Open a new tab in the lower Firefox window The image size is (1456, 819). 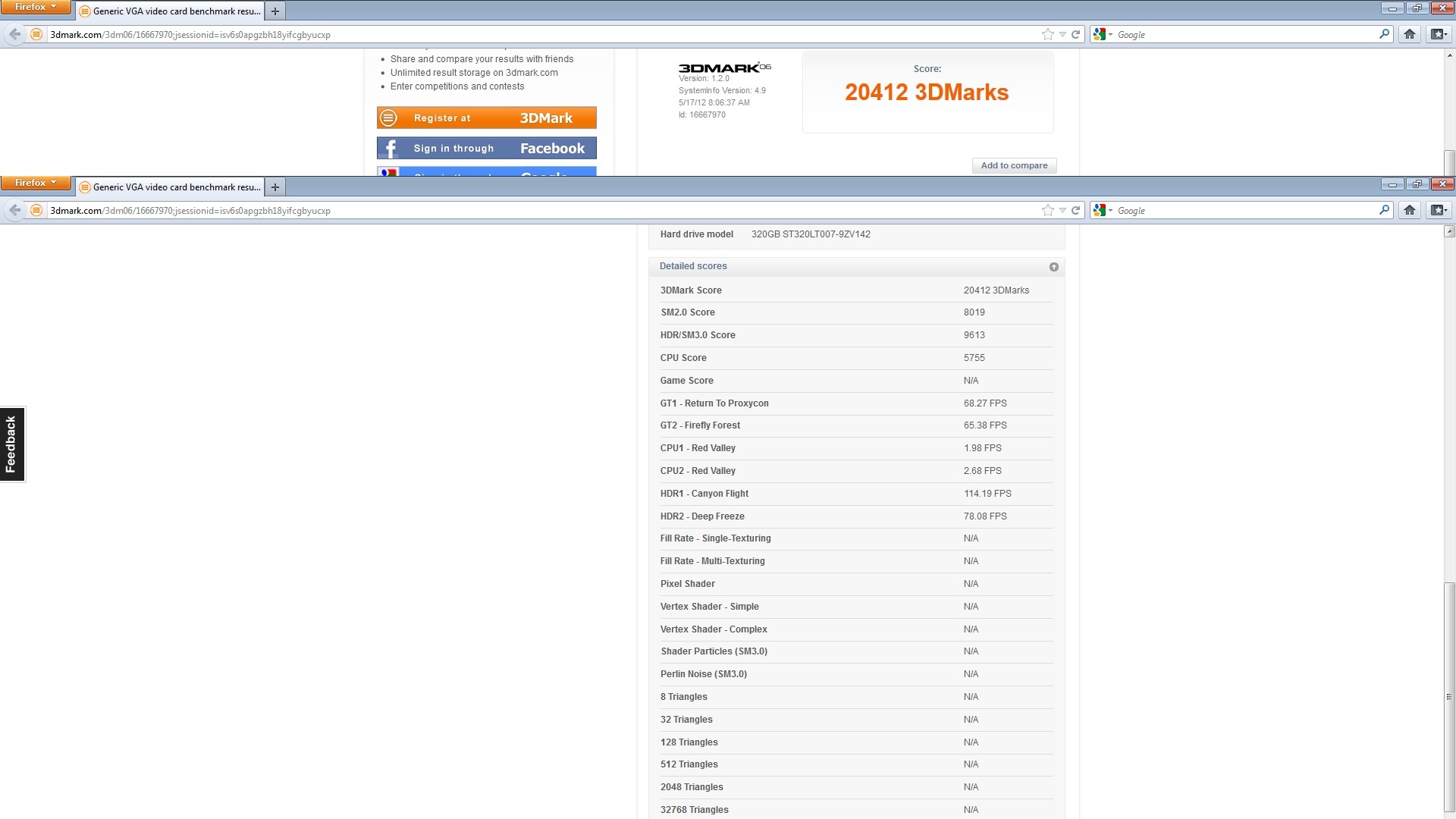(275, 187)
